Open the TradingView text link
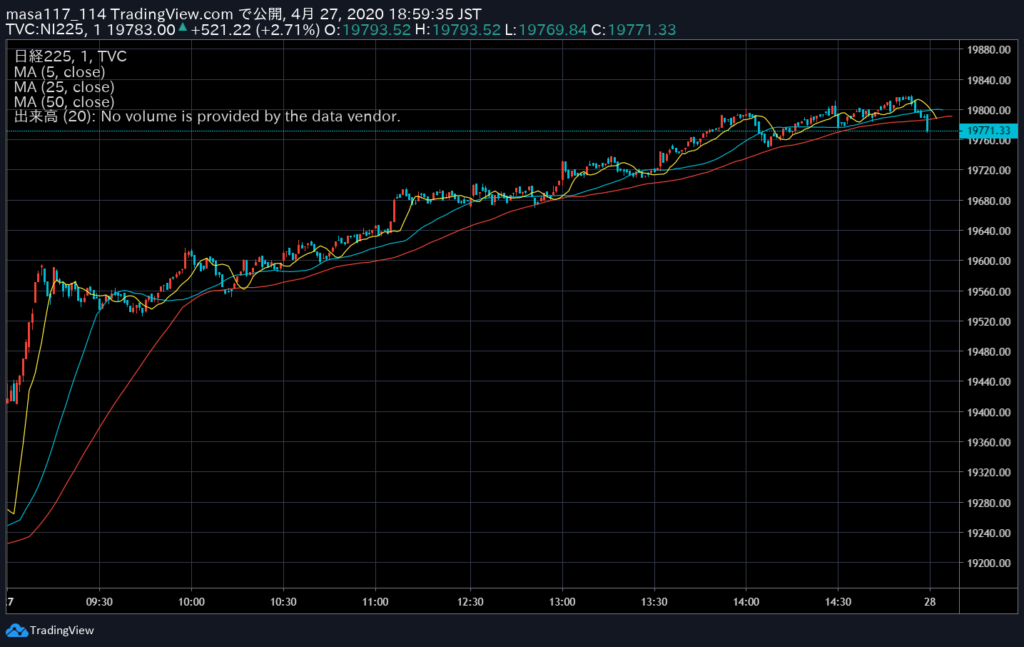This screenshot has width=1024, height=647. (62, 631)
